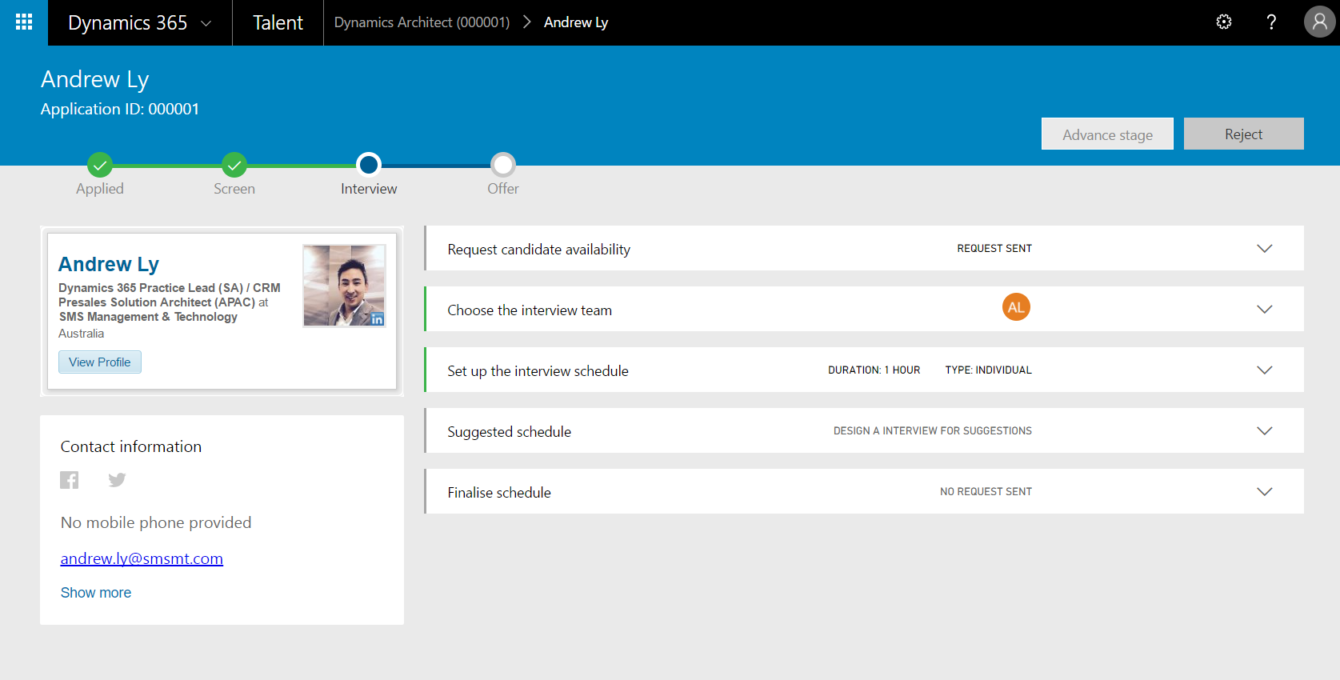This screenshot has height=680, width=1340.
Task: Open the settings gear icon
Action: [x=1224, y=22]
